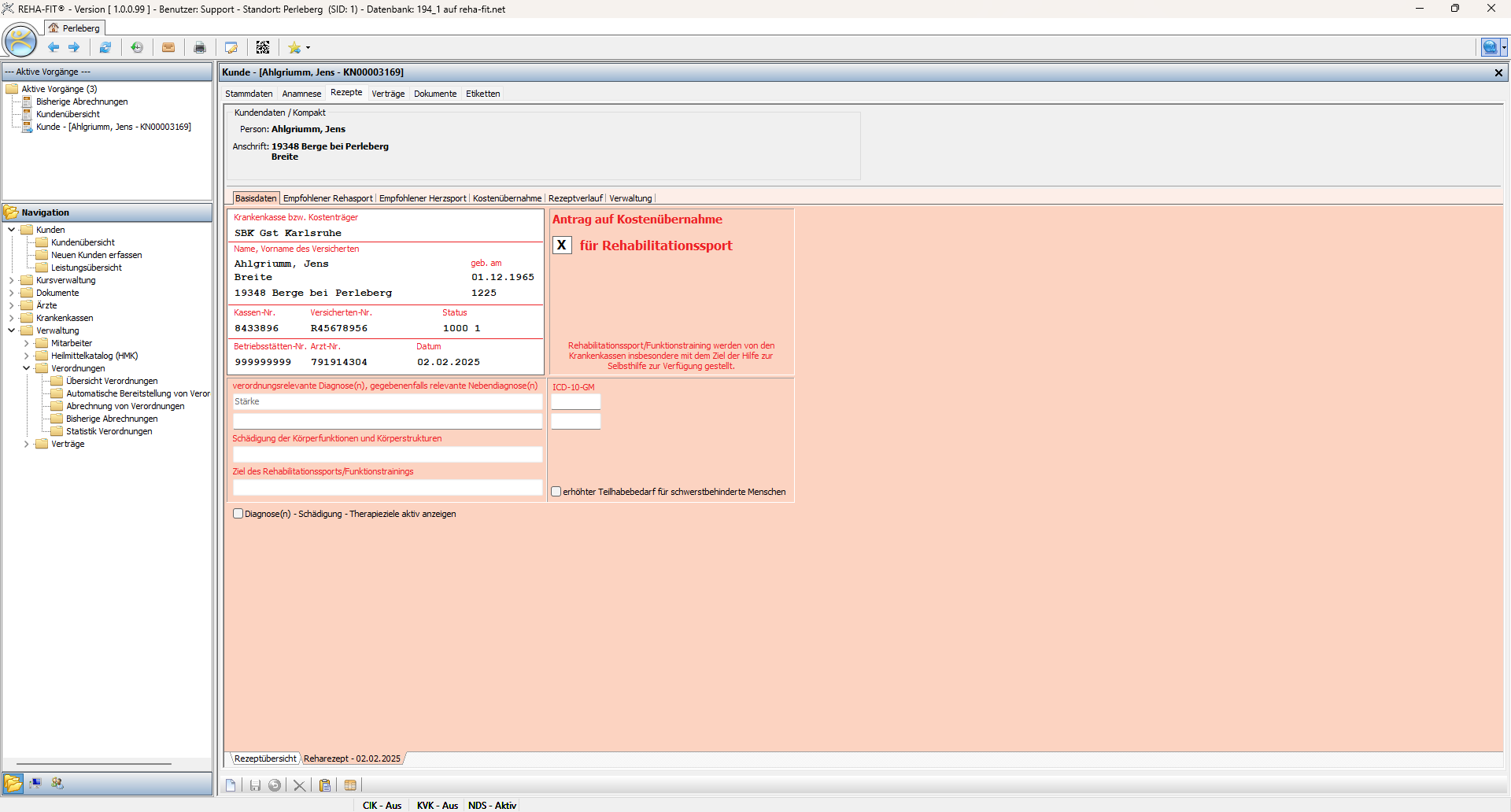Open the Empfohlener Herzsport sub-tab

tap(423, 198)
